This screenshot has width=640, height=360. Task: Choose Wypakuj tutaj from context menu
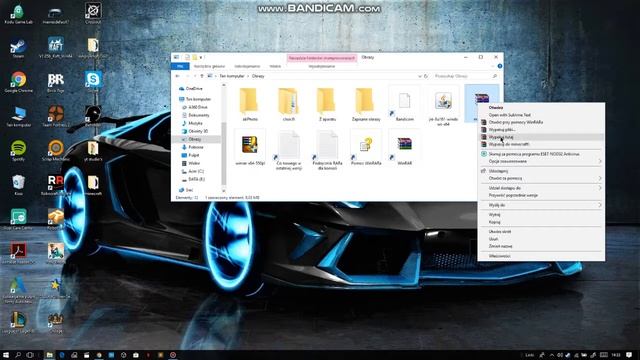(541, 137)
